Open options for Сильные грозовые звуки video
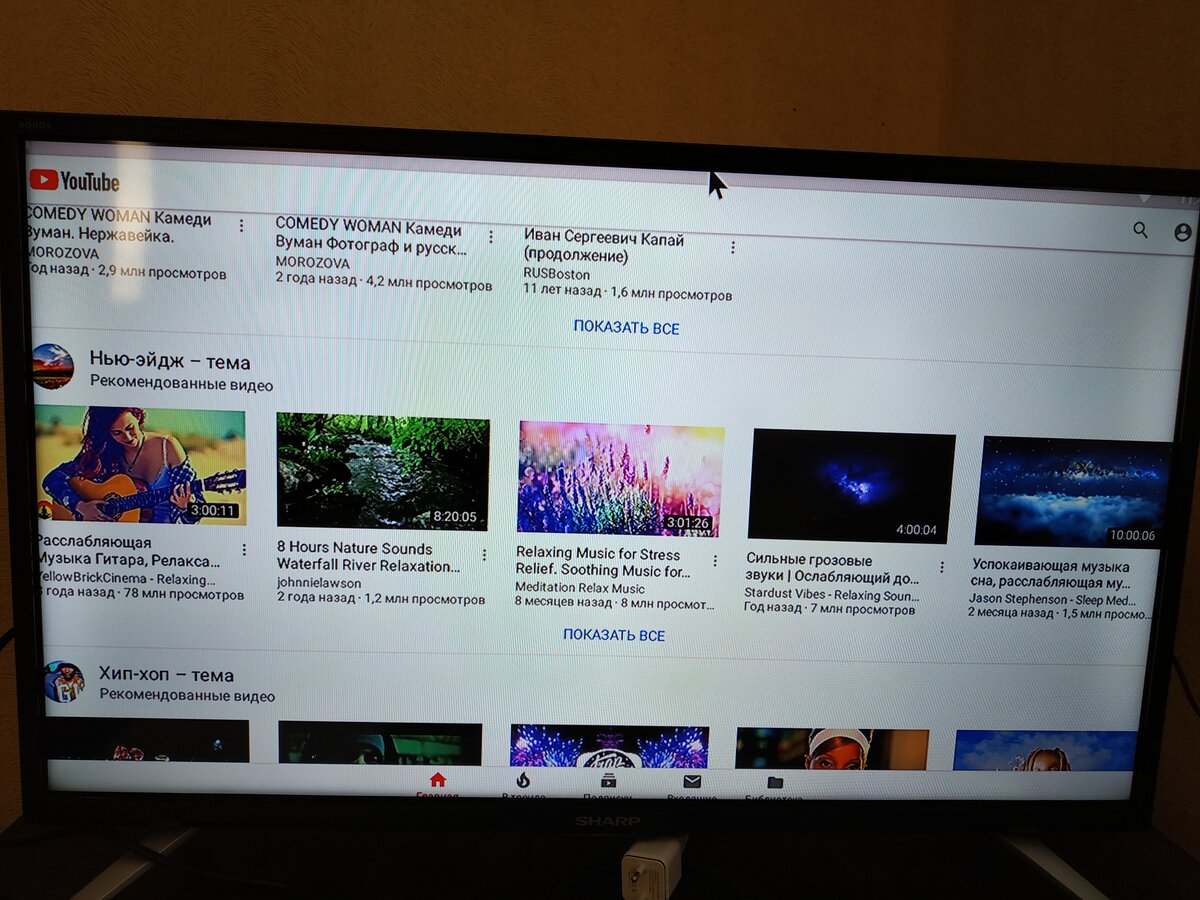 tap(941, 567)
